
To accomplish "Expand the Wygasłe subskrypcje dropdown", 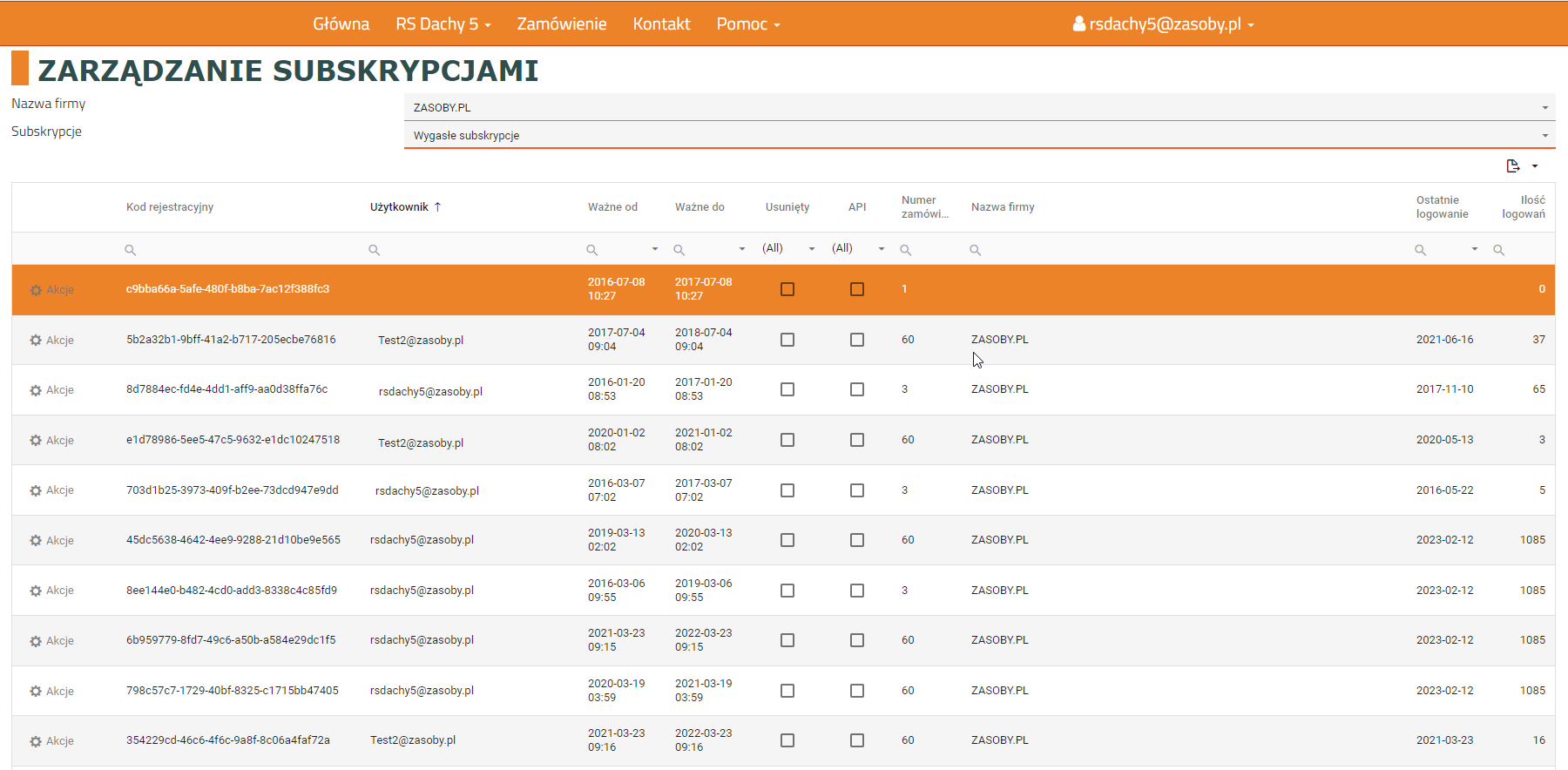I will pos(978,135).
